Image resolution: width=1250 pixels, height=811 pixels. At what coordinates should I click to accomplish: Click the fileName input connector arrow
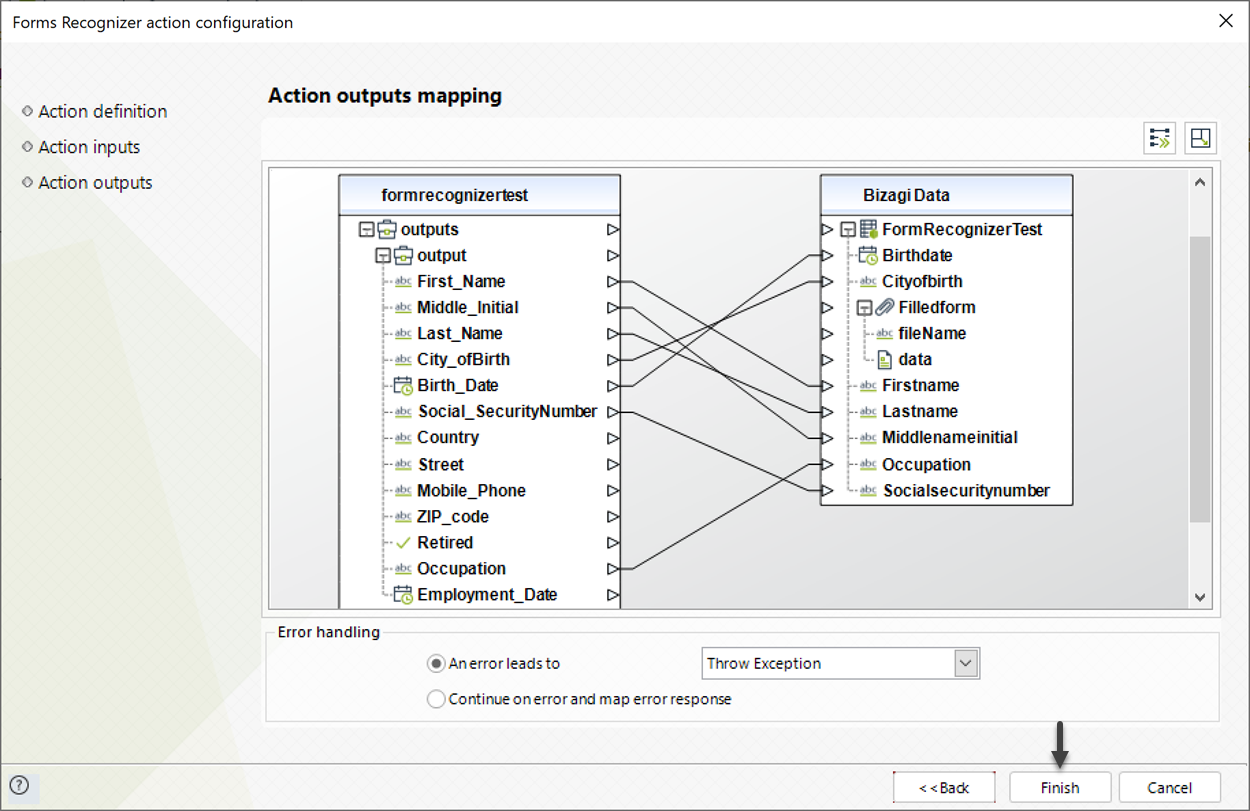(x=827, y=333)
